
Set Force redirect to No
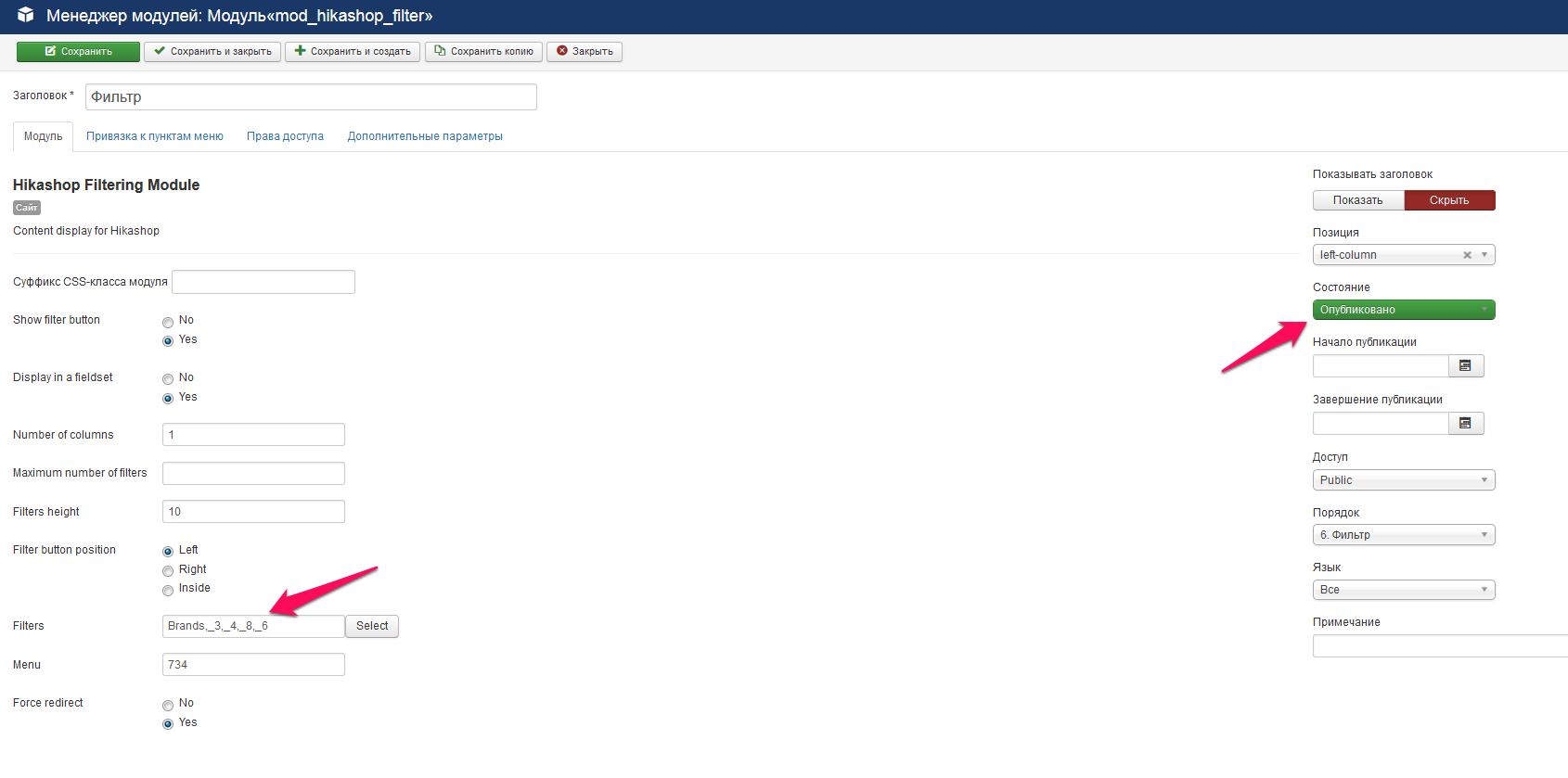168,705
